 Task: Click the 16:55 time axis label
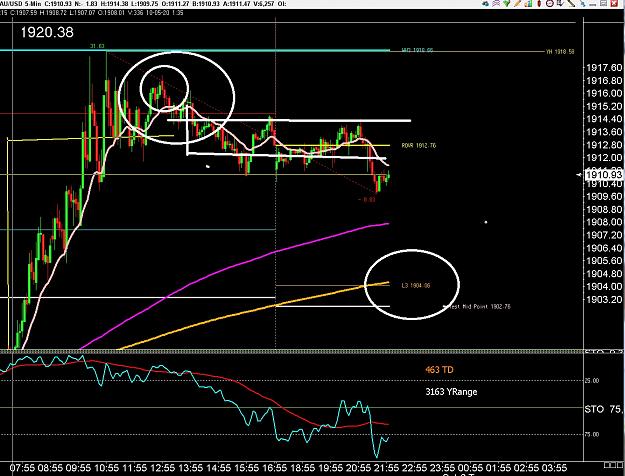pos(275,468)
